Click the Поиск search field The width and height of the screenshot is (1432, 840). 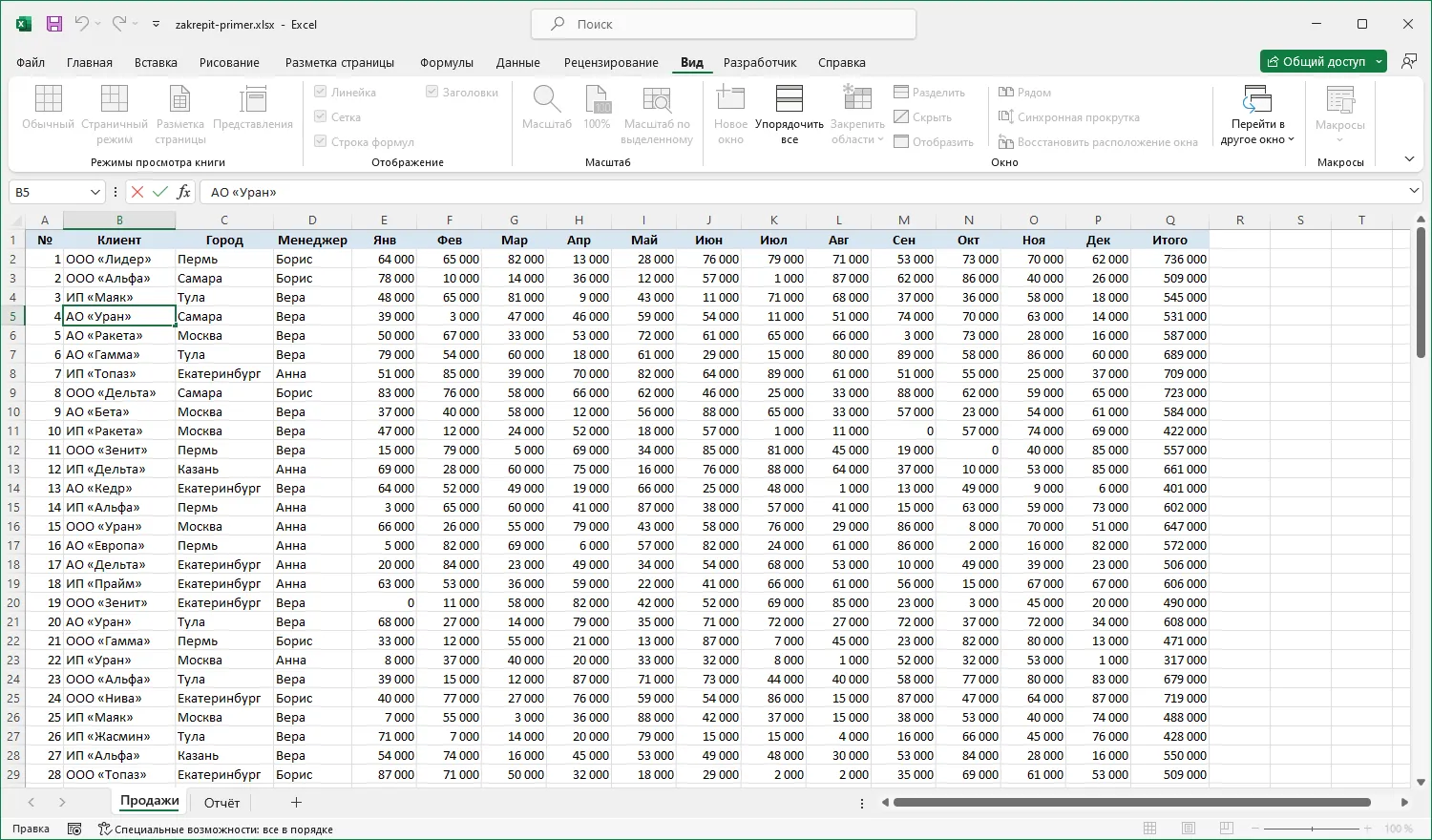click(724, 24)
